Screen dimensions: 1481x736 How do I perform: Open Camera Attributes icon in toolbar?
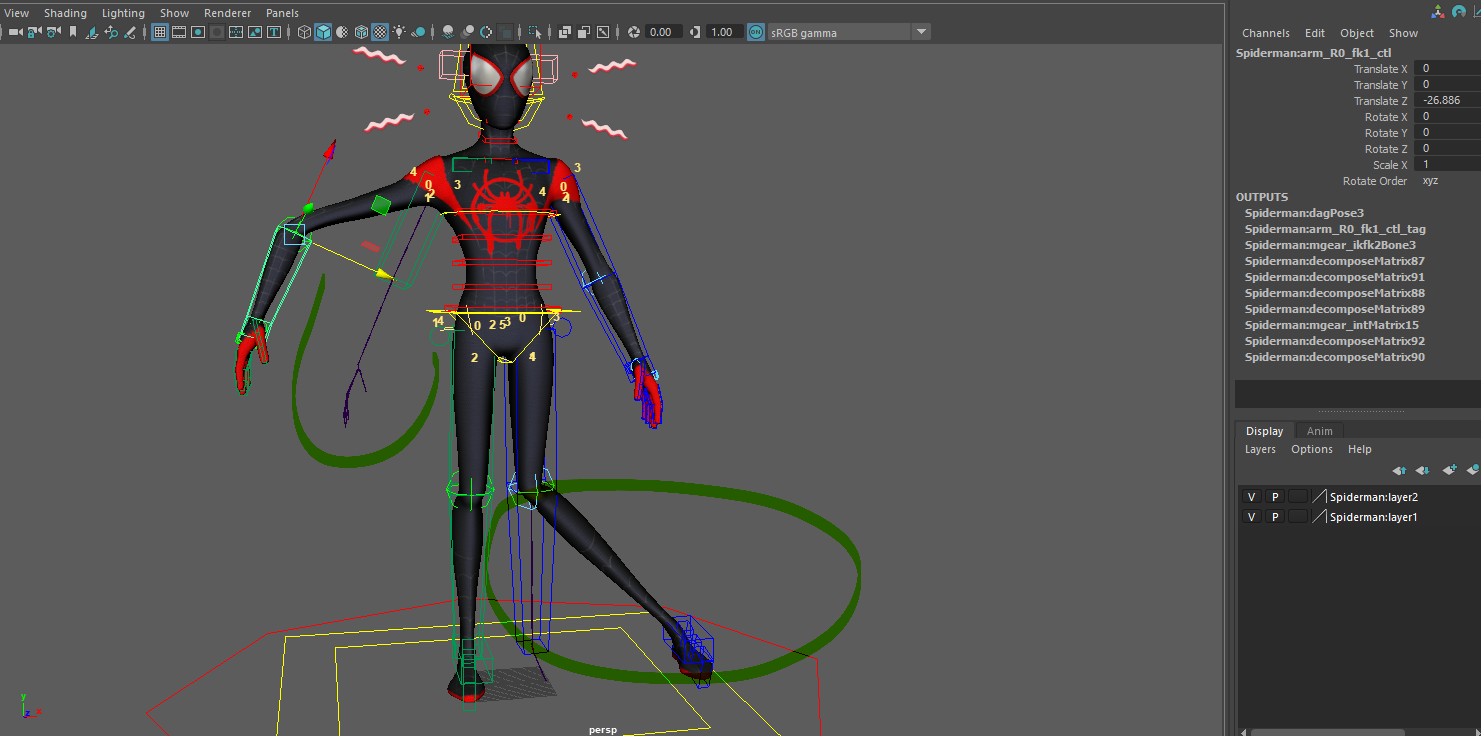coord(53,32)
